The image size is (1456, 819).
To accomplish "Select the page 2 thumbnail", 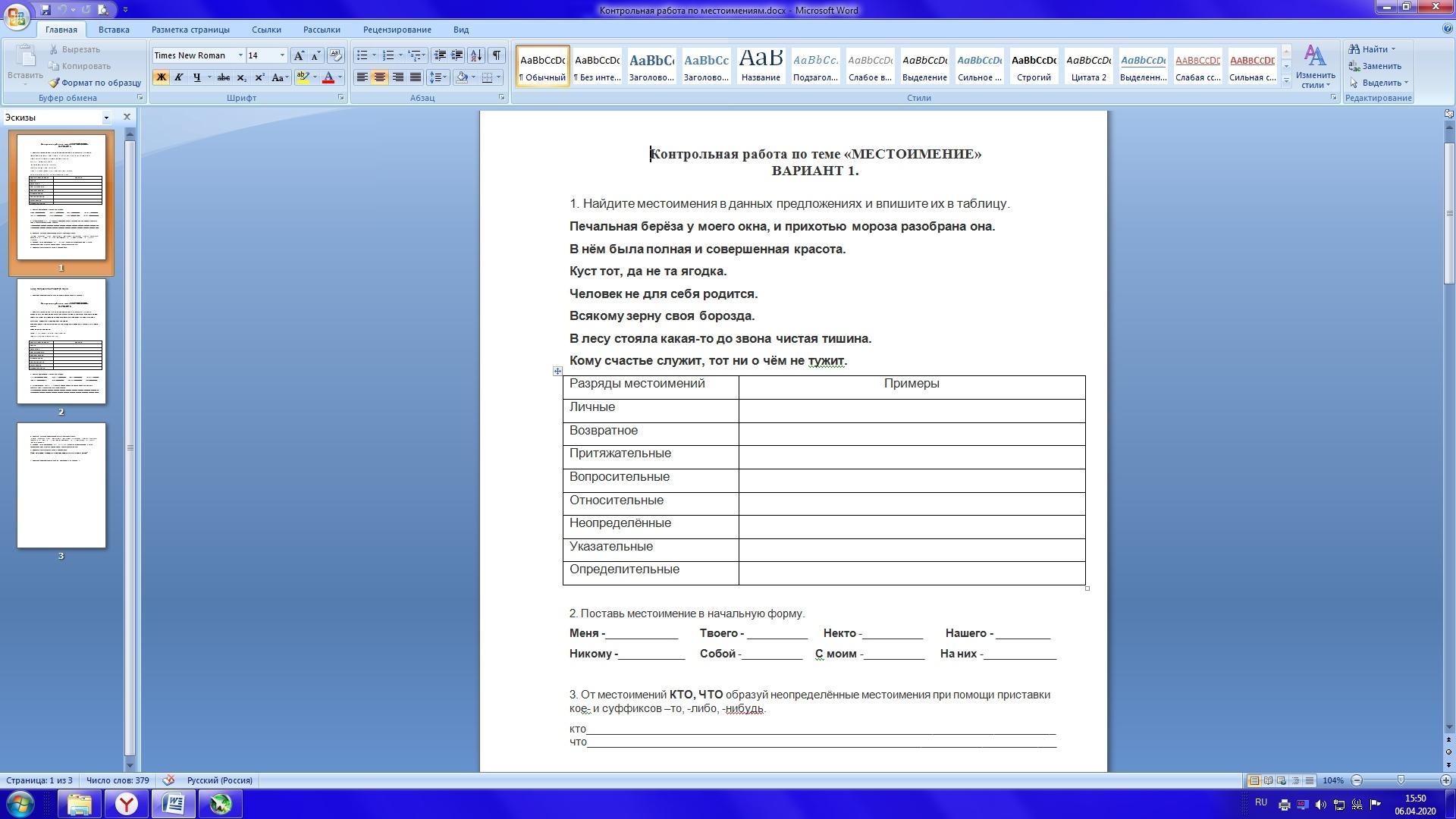I will [x=61, y=341].
